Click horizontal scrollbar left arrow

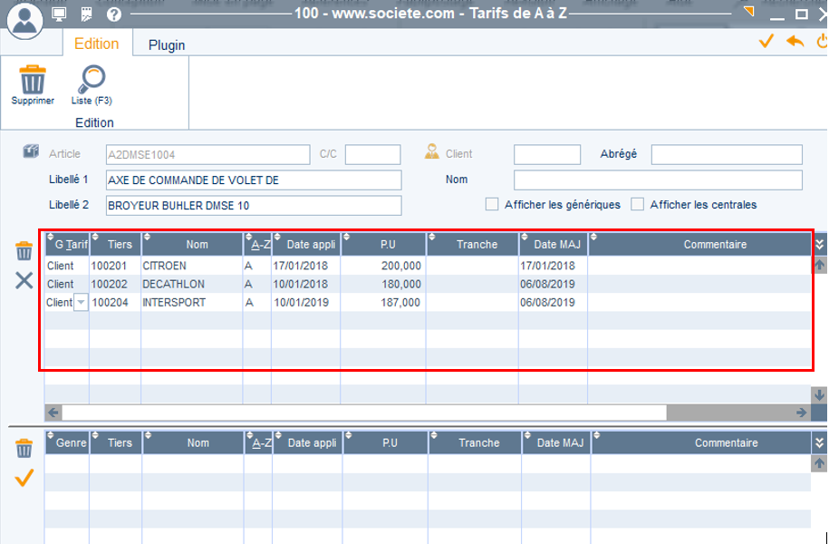point(53,412)
